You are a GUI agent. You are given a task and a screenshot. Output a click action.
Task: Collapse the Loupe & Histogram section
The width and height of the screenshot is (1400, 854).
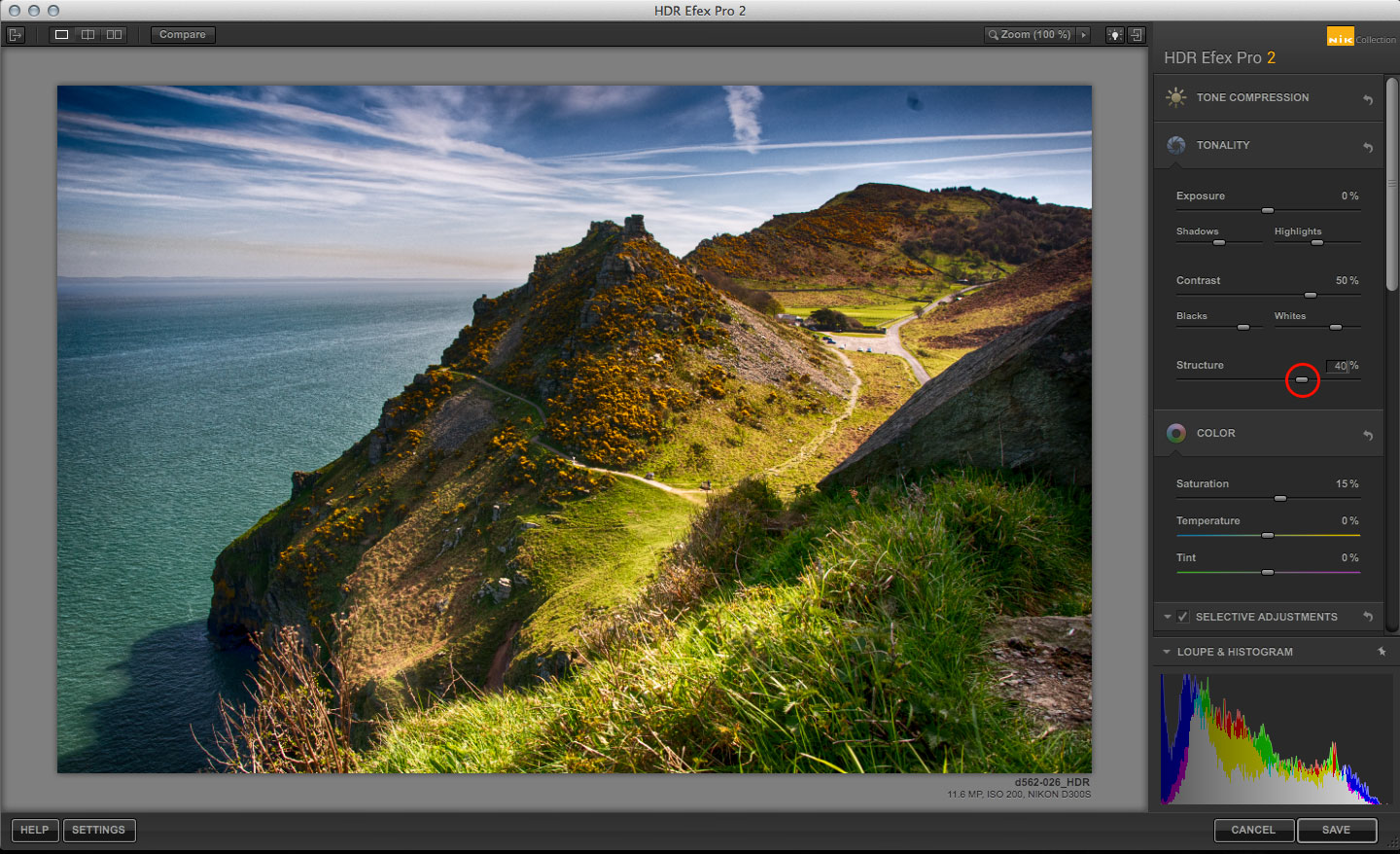(x=1167, y=652)
